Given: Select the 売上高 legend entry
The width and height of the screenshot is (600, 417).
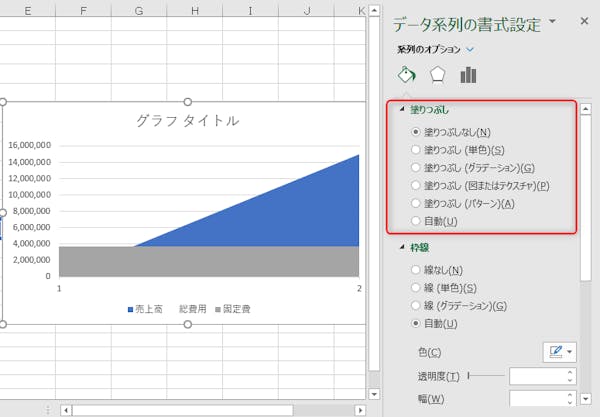Looking at the screenshot, I should tap(147, 310).
